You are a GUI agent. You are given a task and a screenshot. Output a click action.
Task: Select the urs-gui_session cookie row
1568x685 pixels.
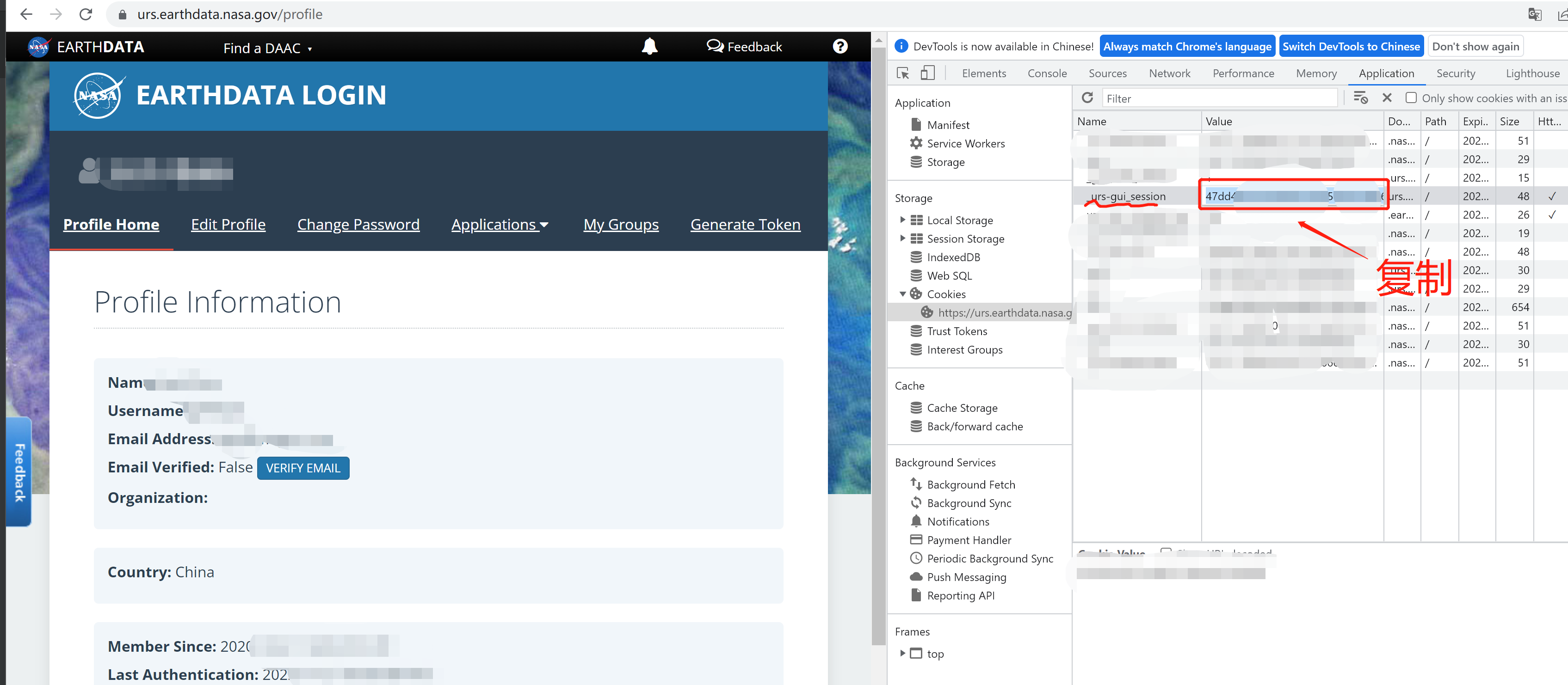[x=1128, y=196]
